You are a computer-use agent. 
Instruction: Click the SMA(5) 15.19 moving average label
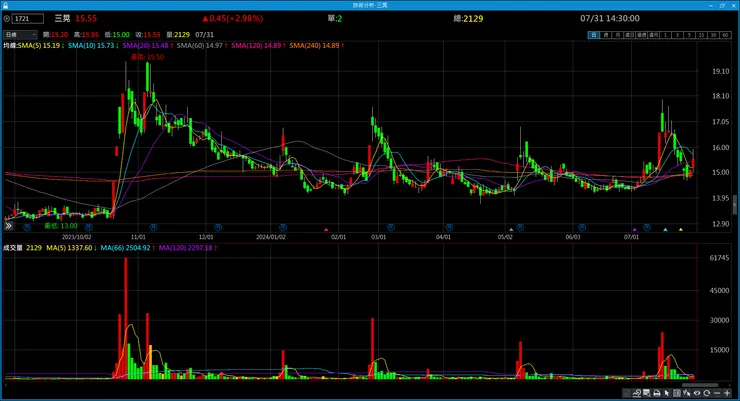(41, 46)
